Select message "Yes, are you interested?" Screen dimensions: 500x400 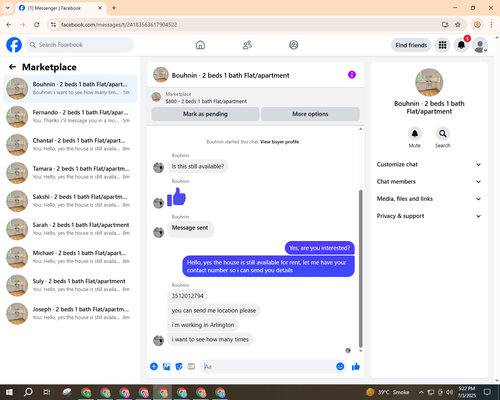click(x=319, y=248)
